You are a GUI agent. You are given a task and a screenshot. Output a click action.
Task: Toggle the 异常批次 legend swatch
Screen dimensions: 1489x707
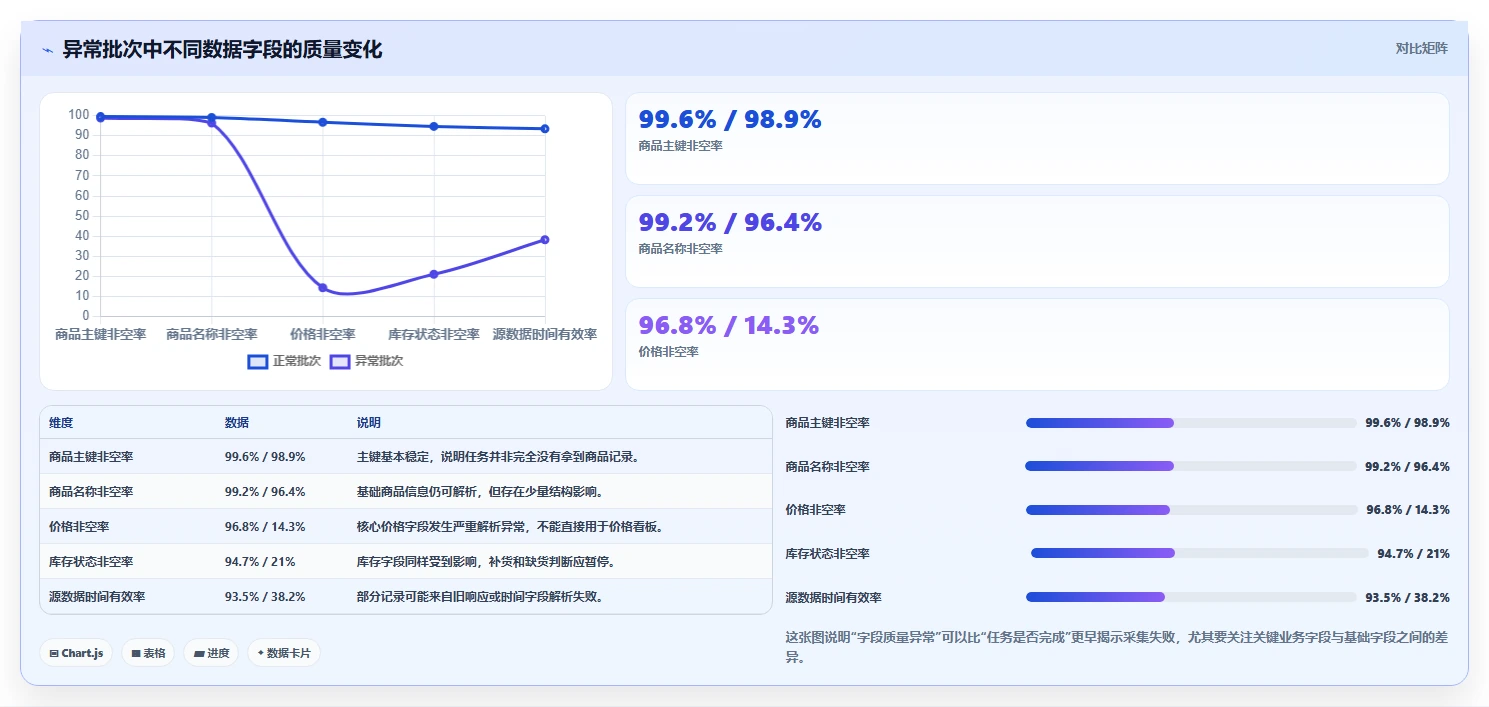pos(340,361)
